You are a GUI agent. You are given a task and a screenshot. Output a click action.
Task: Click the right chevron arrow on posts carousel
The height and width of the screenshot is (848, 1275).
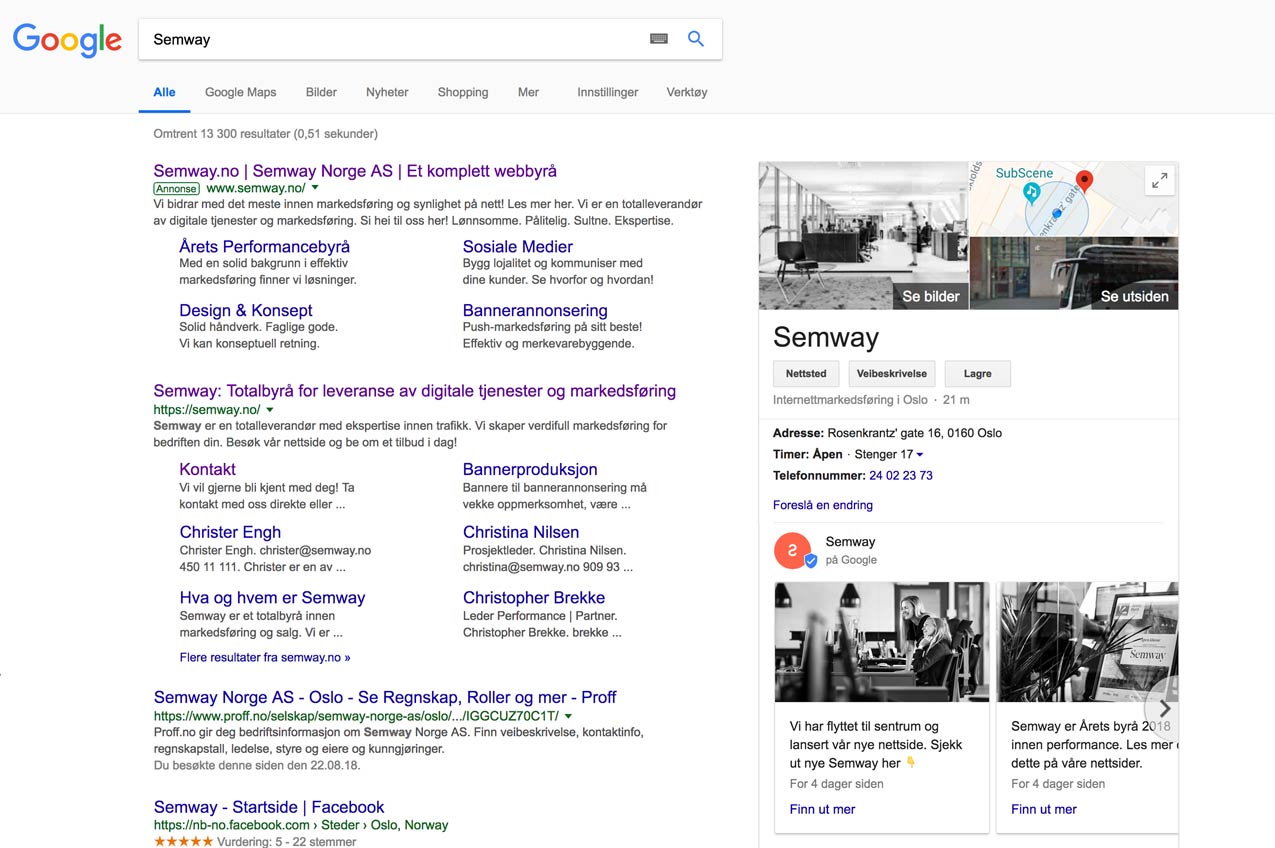click(x=1164, y=708)
